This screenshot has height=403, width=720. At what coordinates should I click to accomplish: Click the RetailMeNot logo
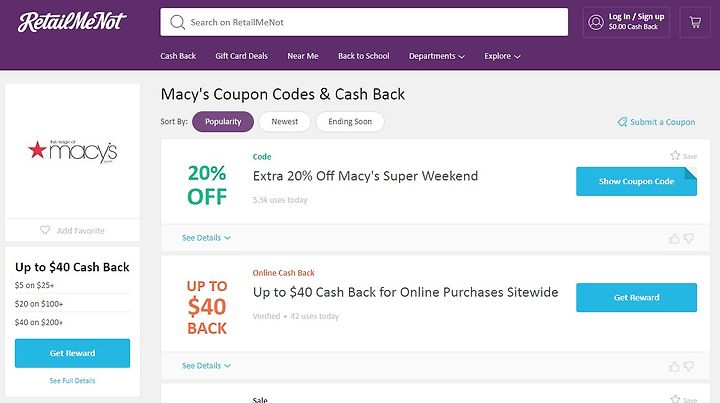(x=72, y=22)
